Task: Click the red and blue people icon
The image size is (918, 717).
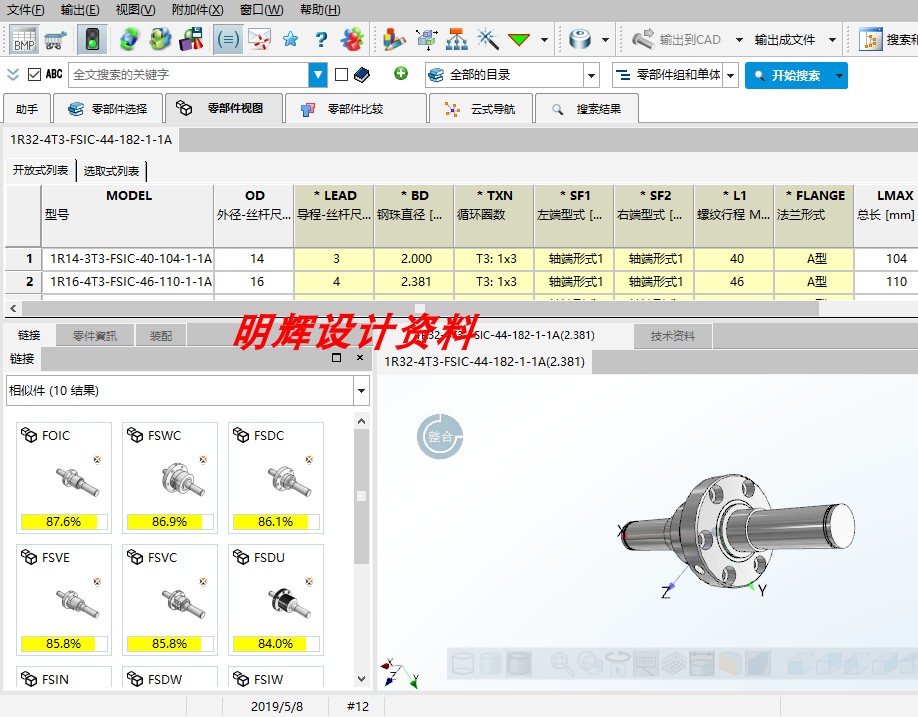Action: coord(352,40)
